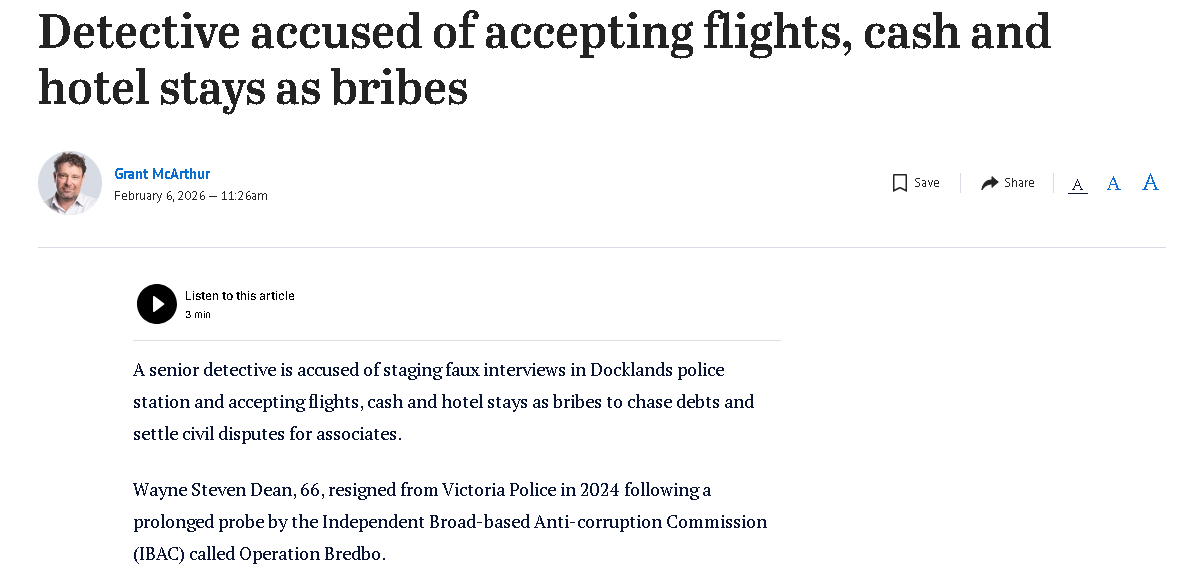Click the Share text label
1180x584 pixels.
coord(1019,183)
